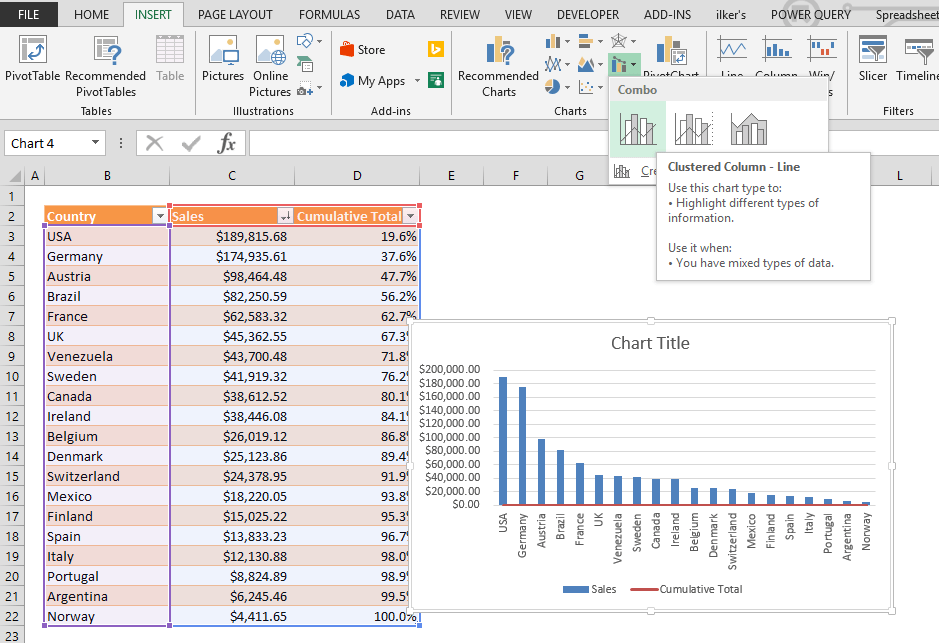
Task: Open the Sales column filter dropdown
Action: tap(285, 216)
